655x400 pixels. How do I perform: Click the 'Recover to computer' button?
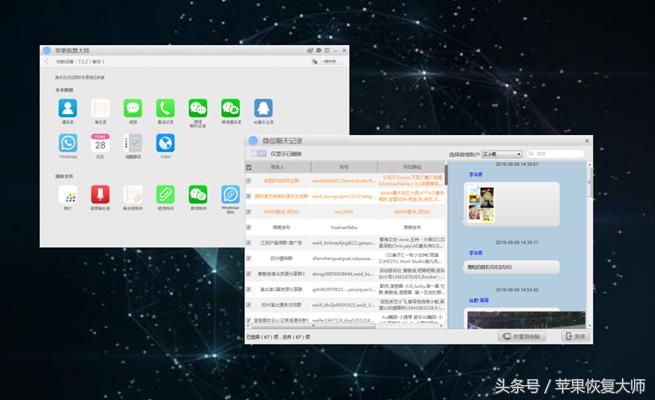(x=522, y=337)
